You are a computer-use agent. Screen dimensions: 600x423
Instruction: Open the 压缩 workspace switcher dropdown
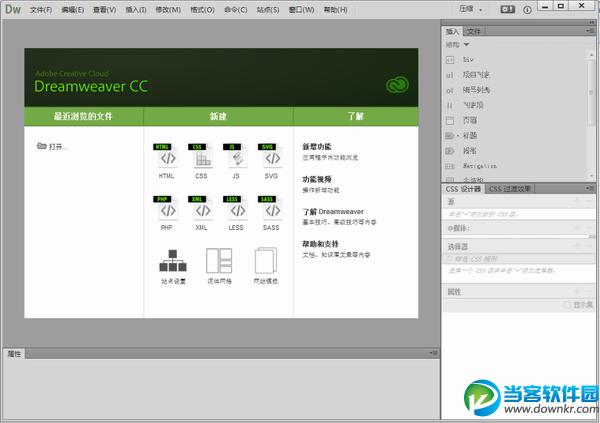point(470,9)
